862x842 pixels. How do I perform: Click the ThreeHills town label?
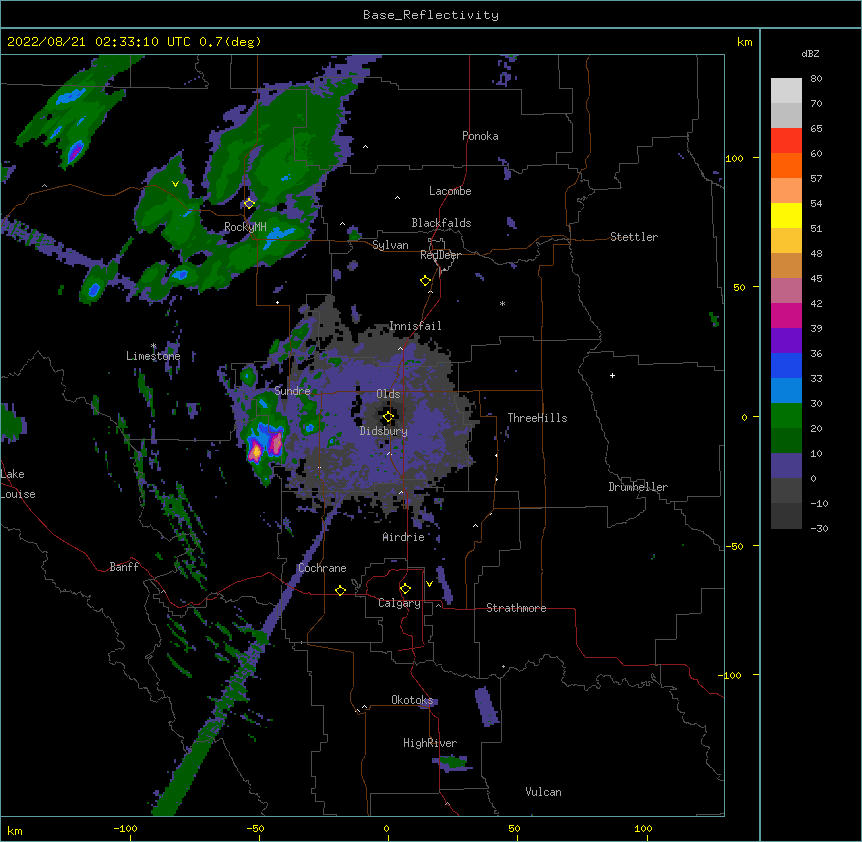[x=537, y=418]
